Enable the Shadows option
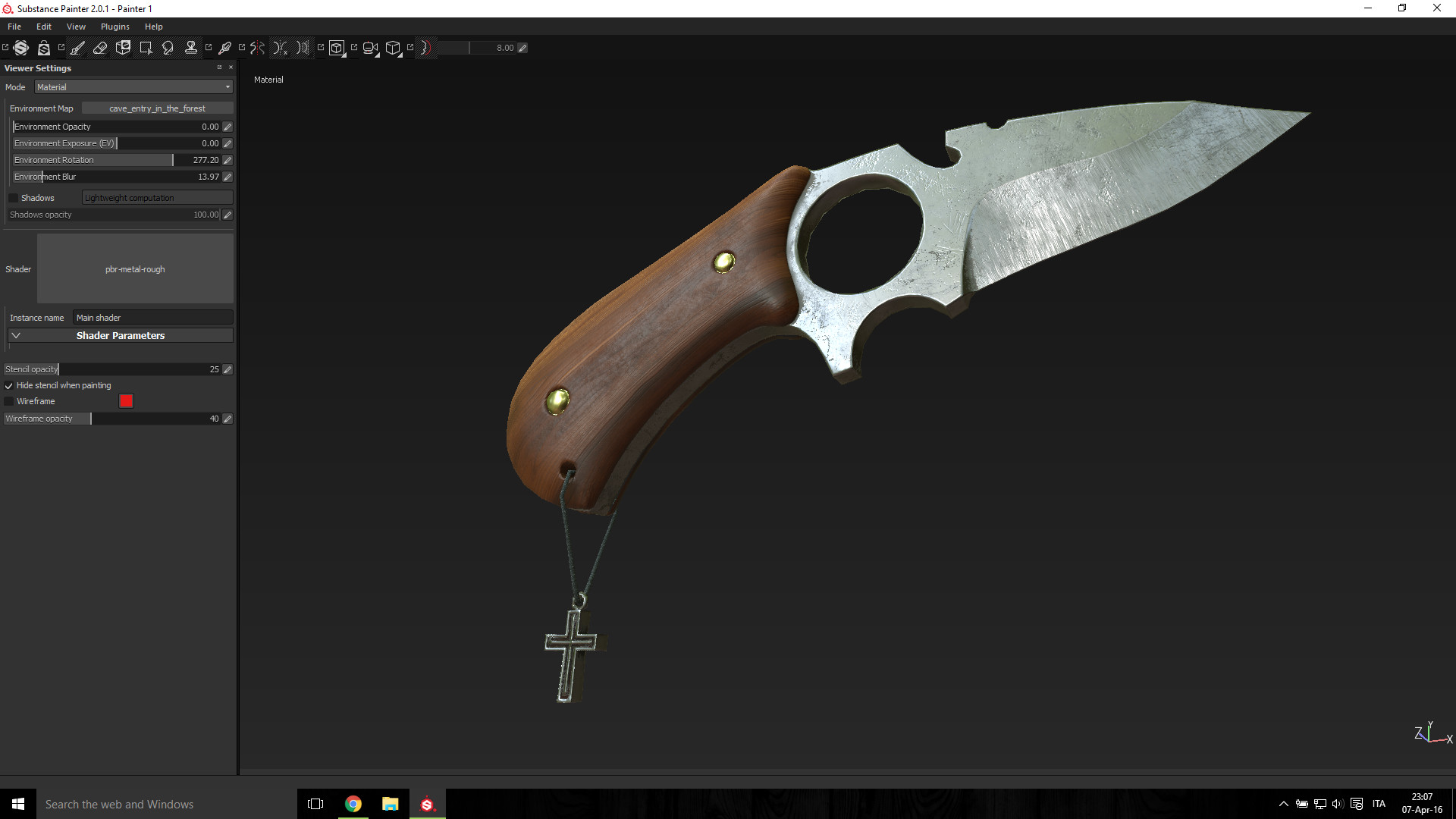The image size is (1456, 819). (14, 197)
